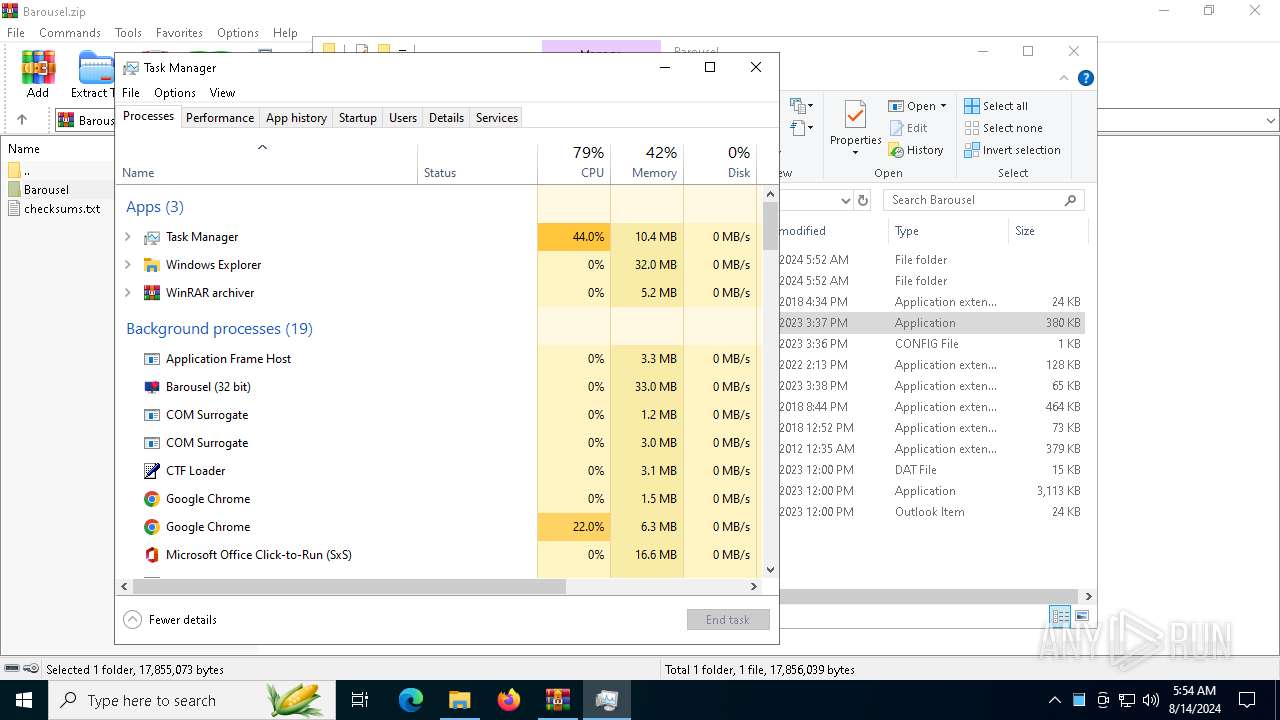
Task: Go up one level in WinRAR
Action: (x=22, y=119)
